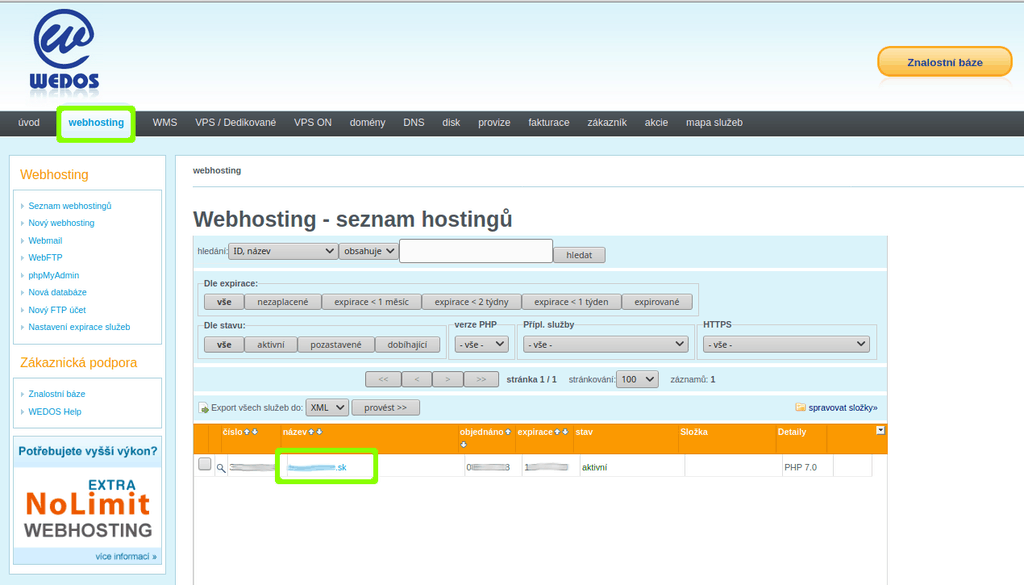Click the spravovat složky» link

843,407
